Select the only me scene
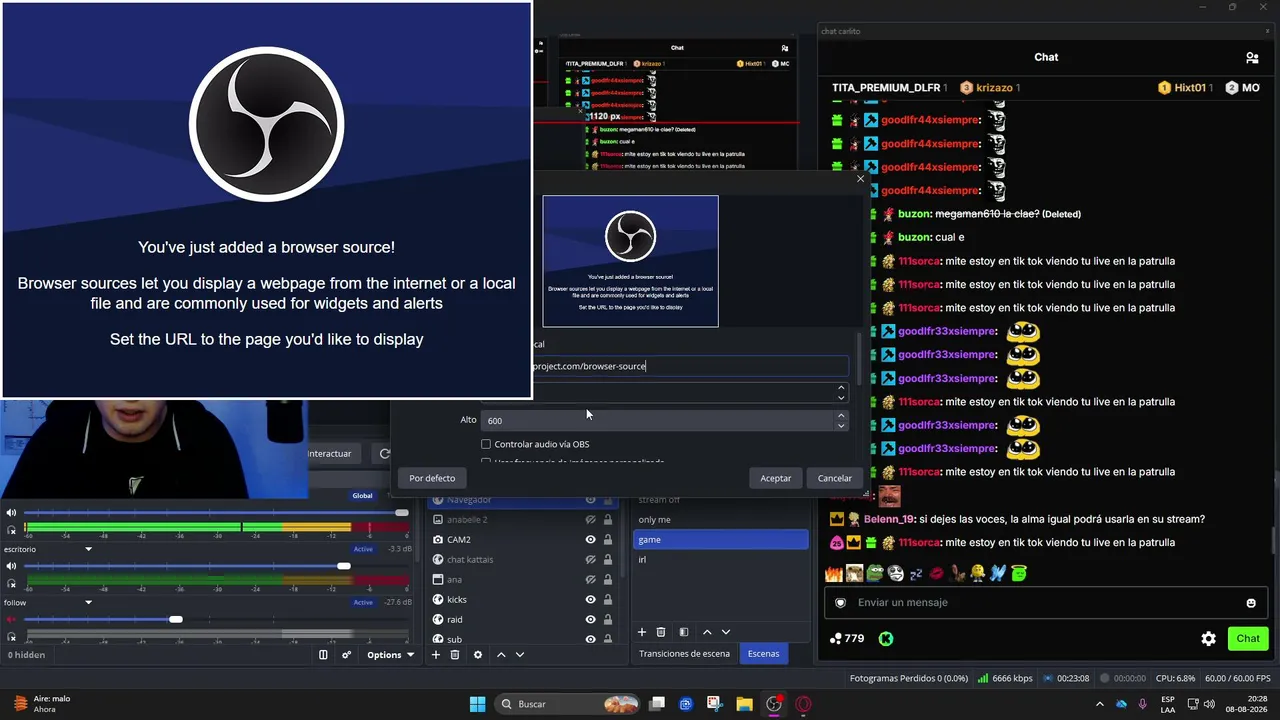This screenshot has height=720, width=1280. 720,520
